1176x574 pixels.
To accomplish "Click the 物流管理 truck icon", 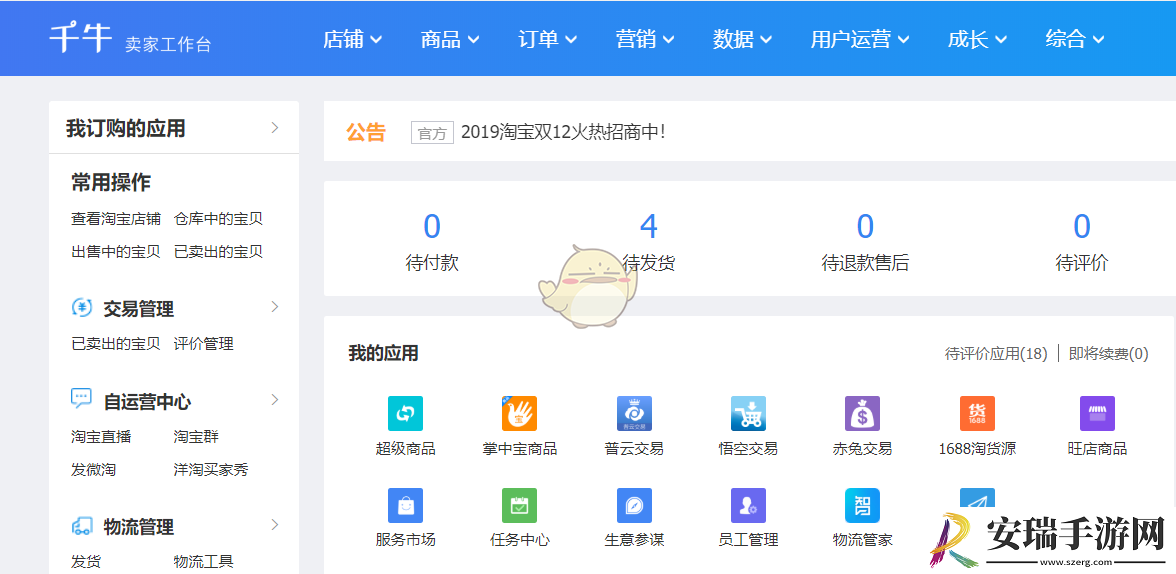I will 82,526.
